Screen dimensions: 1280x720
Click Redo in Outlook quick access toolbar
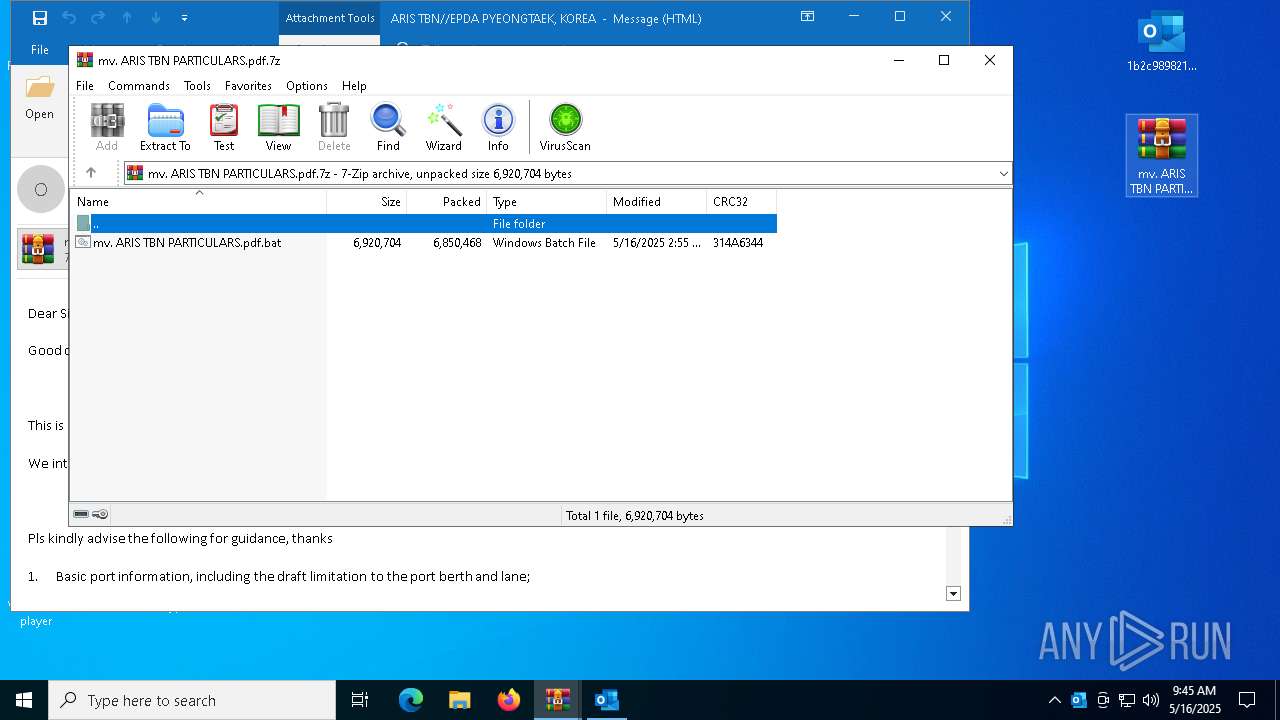pyautogui.click(x=98, y=18)
